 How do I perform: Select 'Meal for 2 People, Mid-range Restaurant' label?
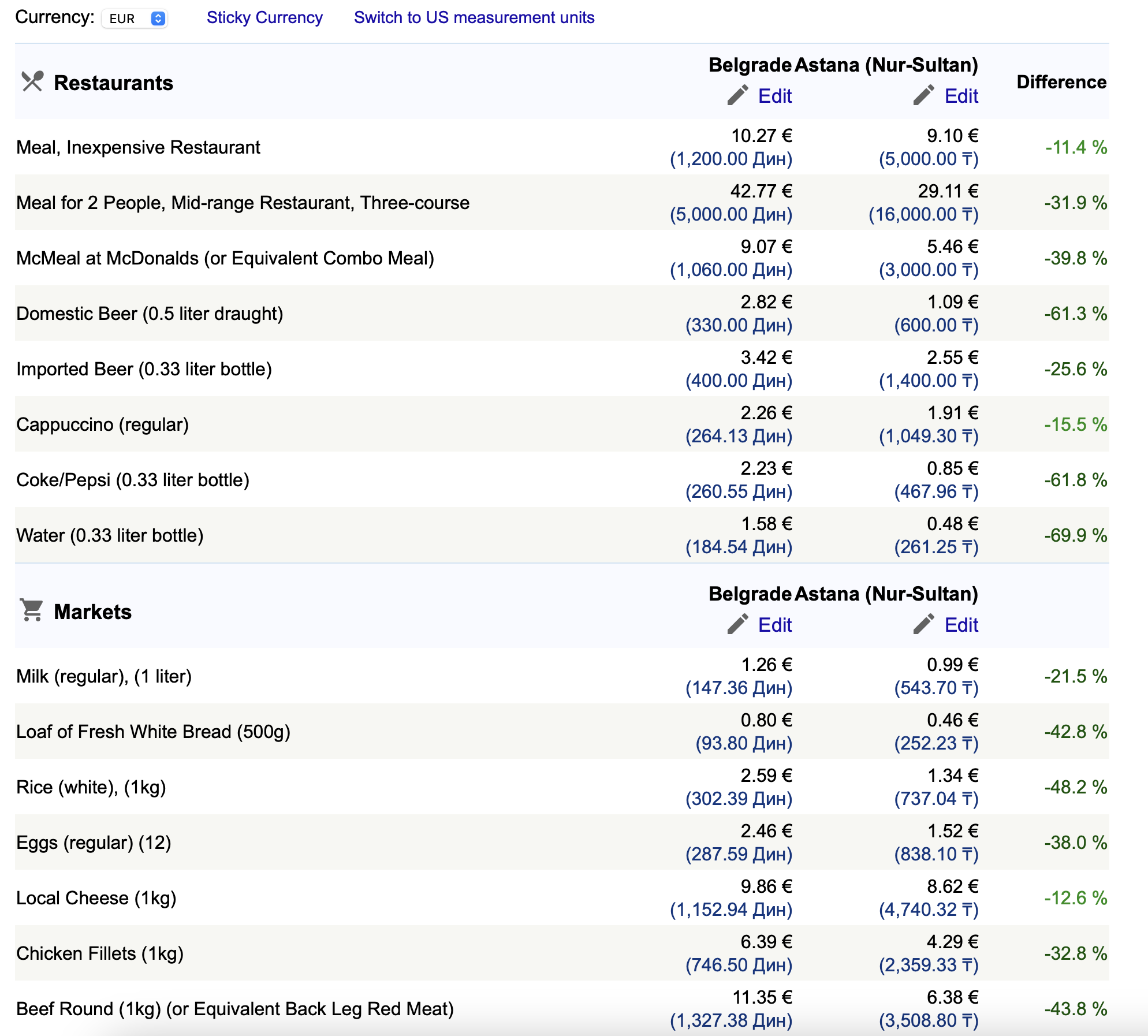tap(243, 203)
